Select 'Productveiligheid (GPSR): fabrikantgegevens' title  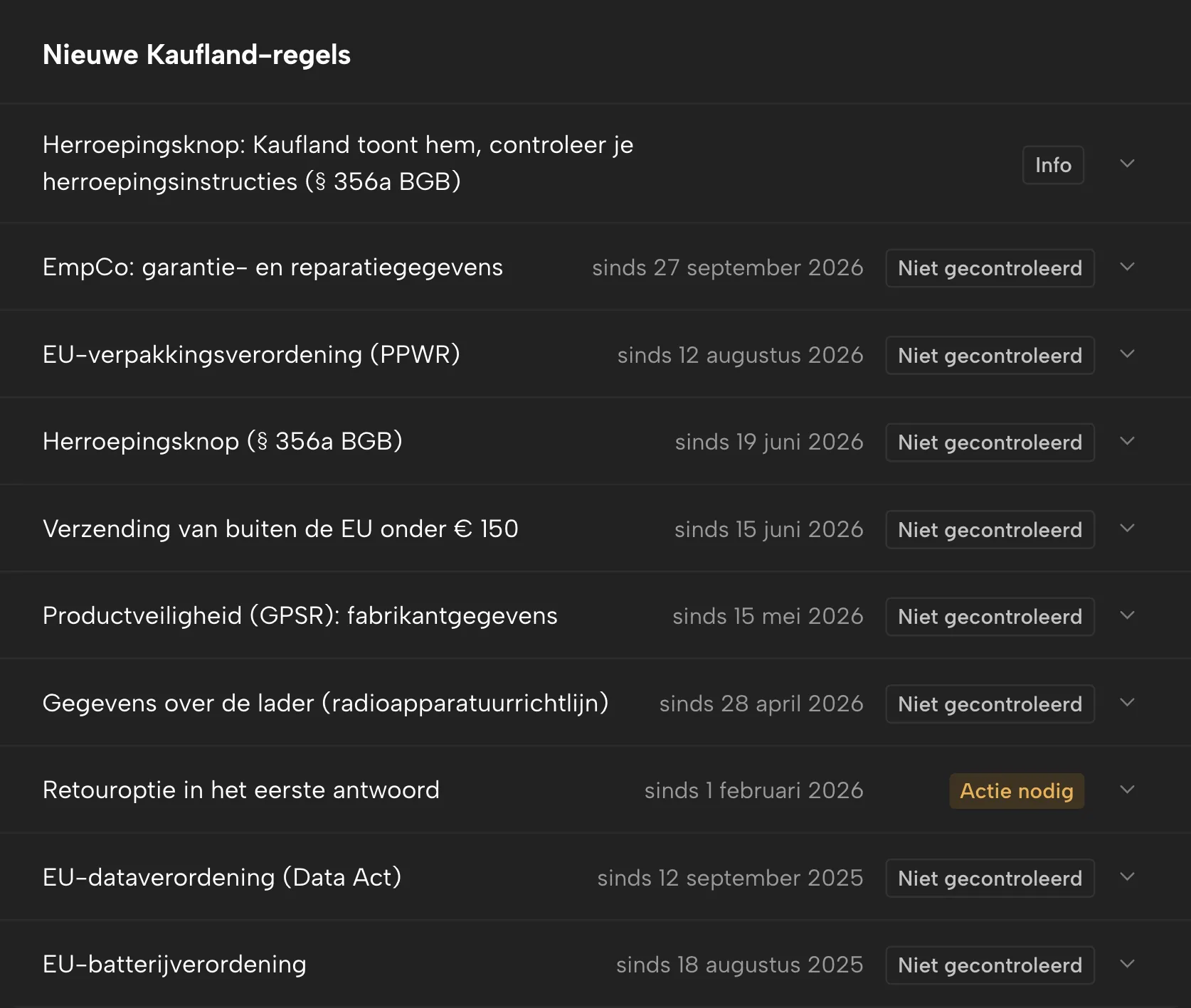300,616
